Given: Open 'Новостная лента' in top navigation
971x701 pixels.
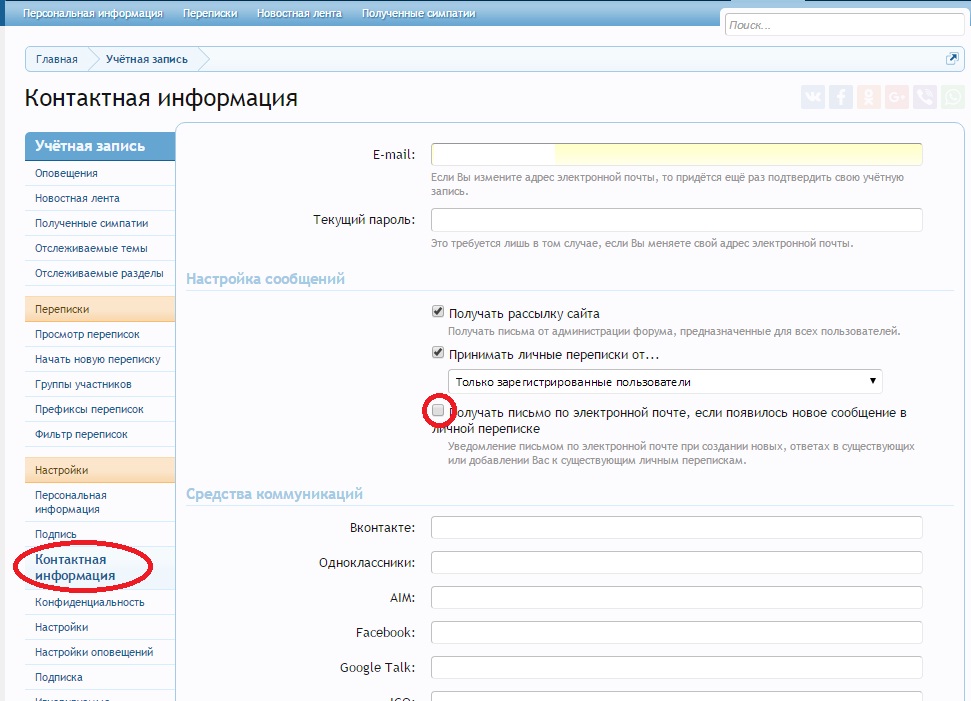Looking at the screenshot, I should pos(299,13).
